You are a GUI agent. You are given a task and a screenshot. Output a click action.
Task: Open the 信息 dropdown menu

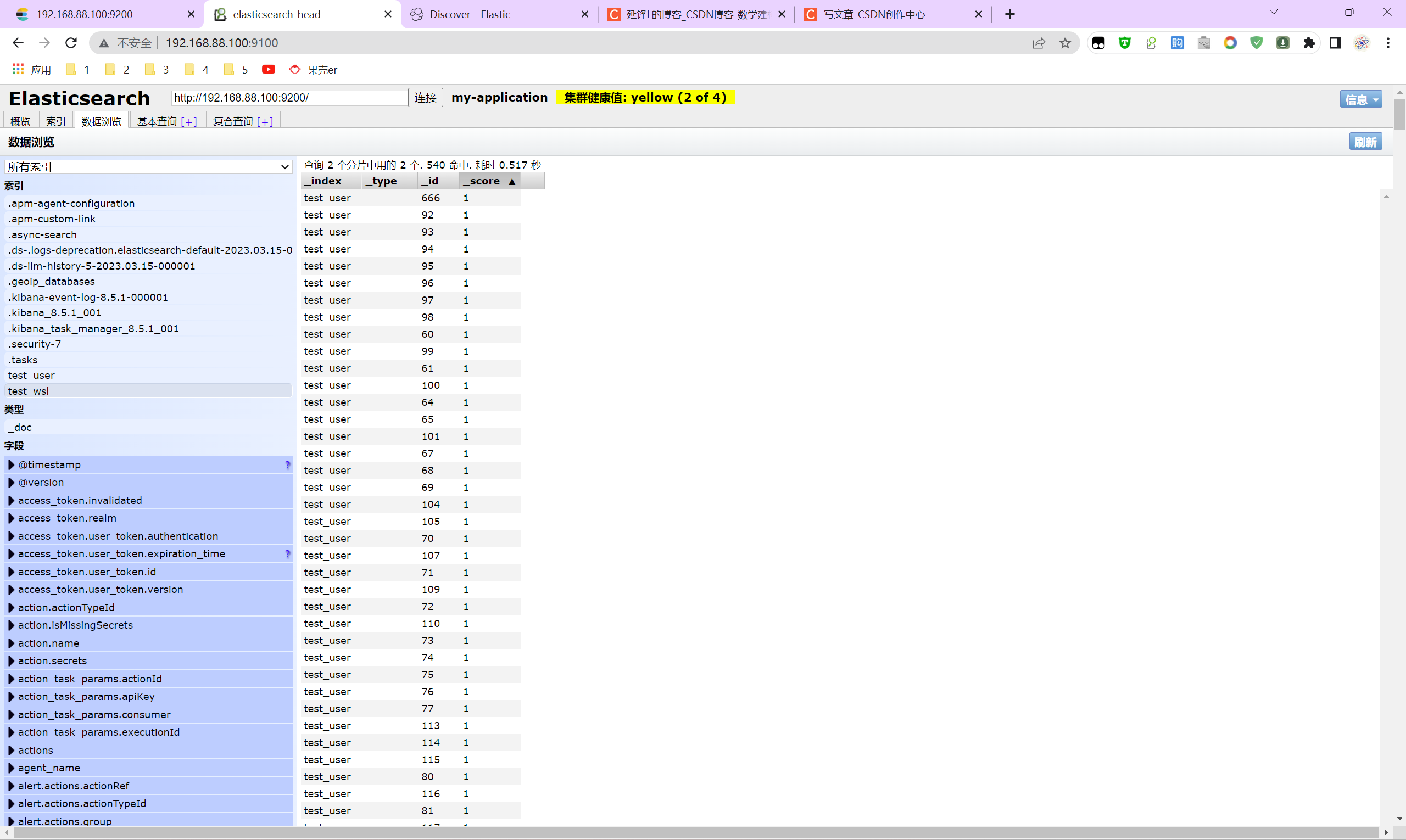pos(1362,99)
